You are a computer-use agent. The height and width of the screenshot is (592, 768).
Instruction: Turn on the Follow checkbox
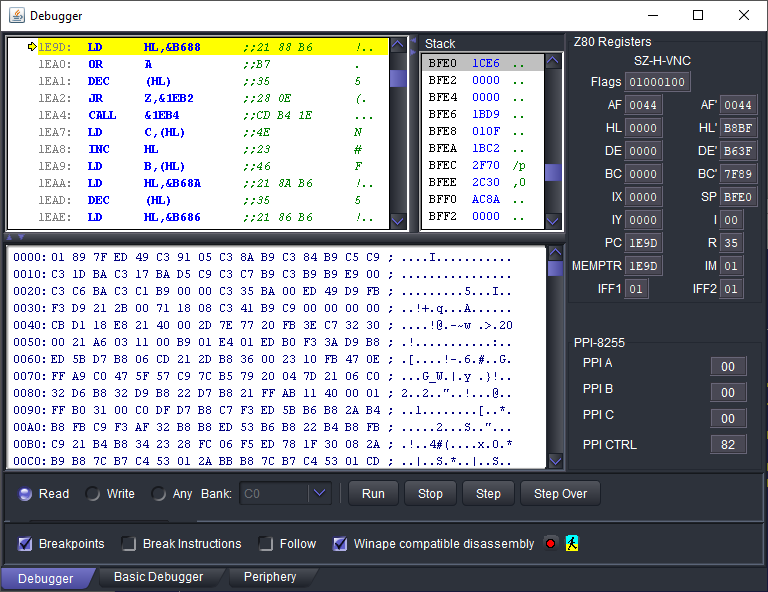click(265, 544)
